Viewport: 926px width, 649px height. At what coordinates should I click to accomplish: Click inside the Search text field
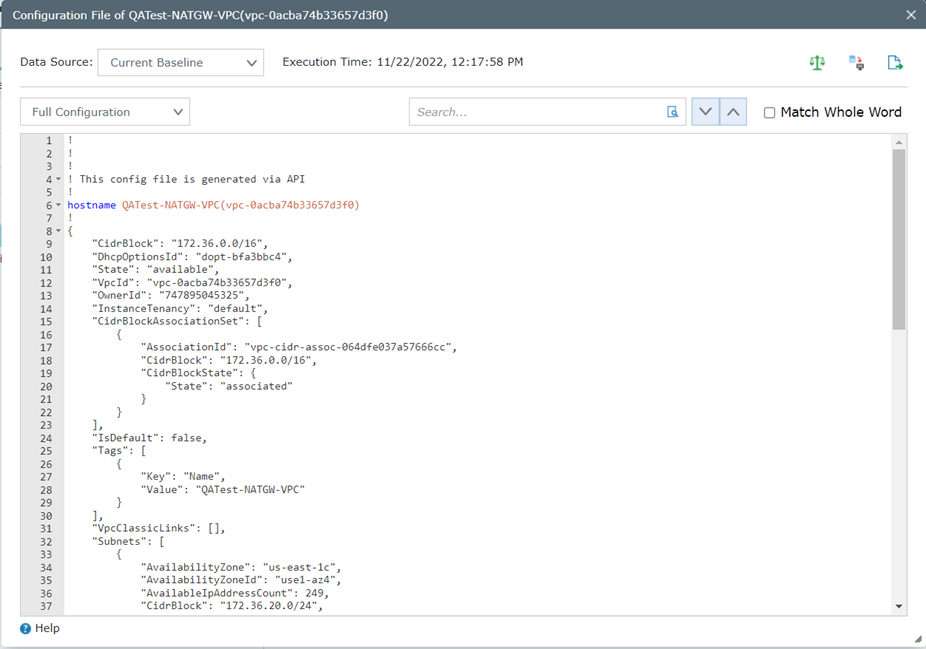535,112
